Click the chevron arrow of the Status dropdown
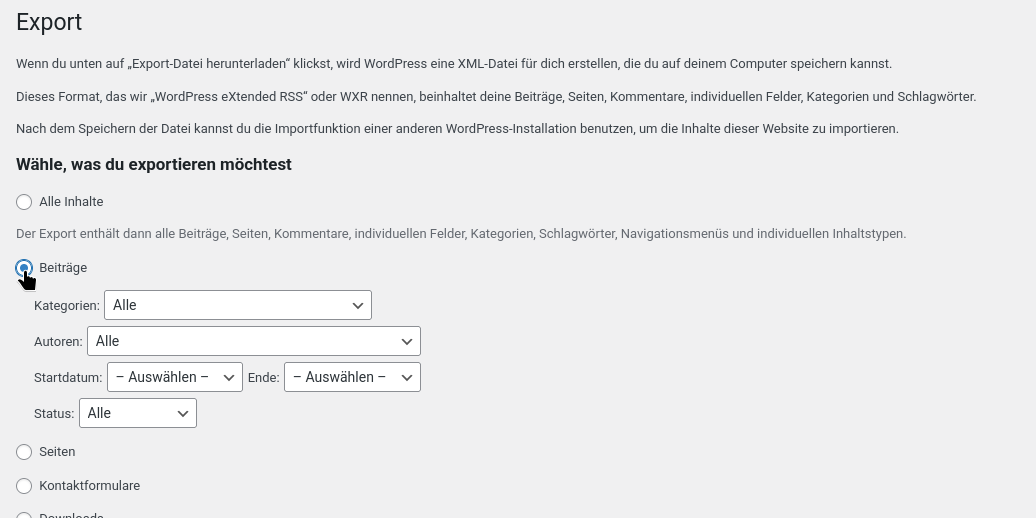The image size is (1036, 518). tap(183, 413)
